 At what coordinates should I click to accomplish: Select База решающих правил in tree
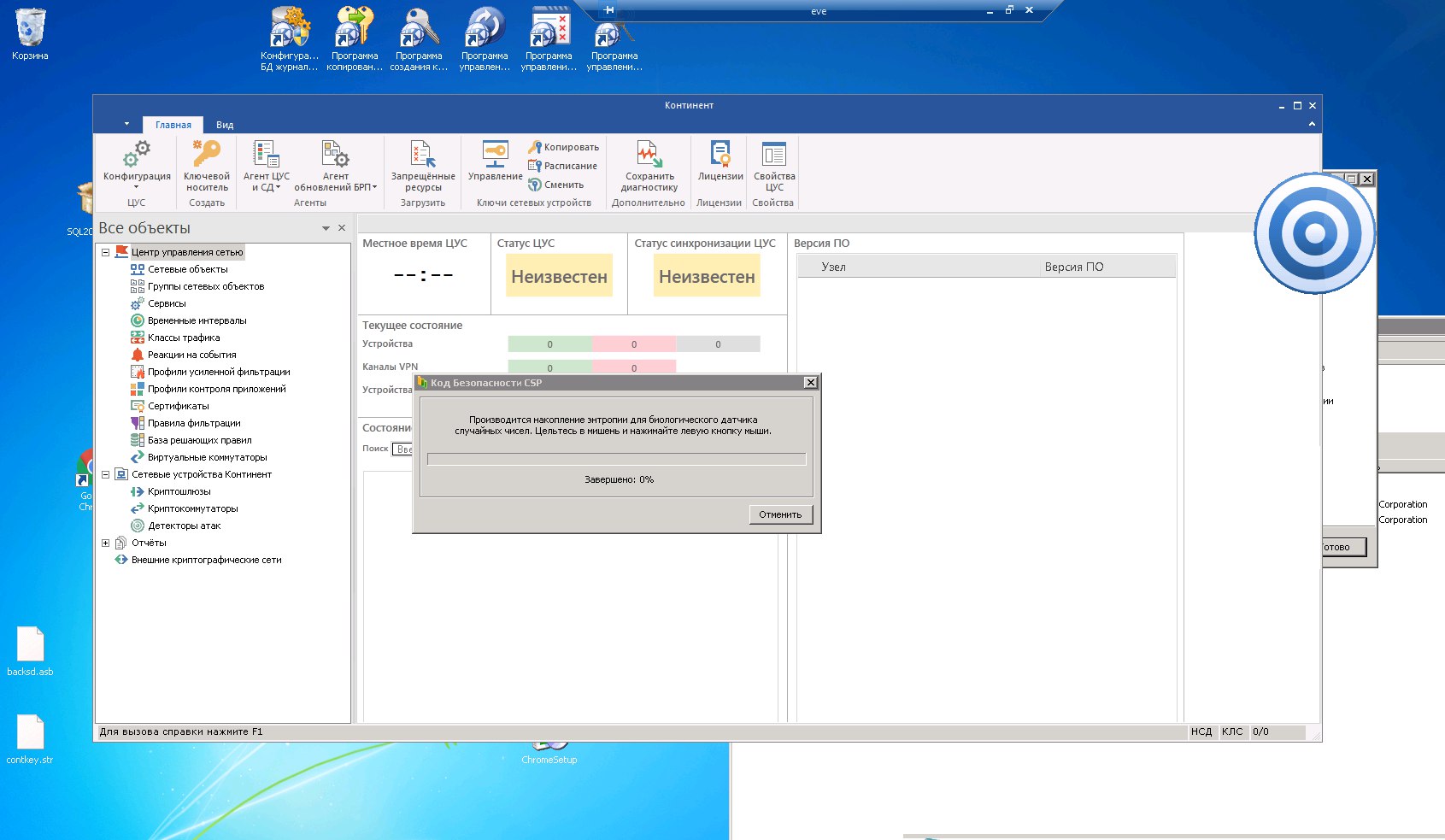point(199,440)
